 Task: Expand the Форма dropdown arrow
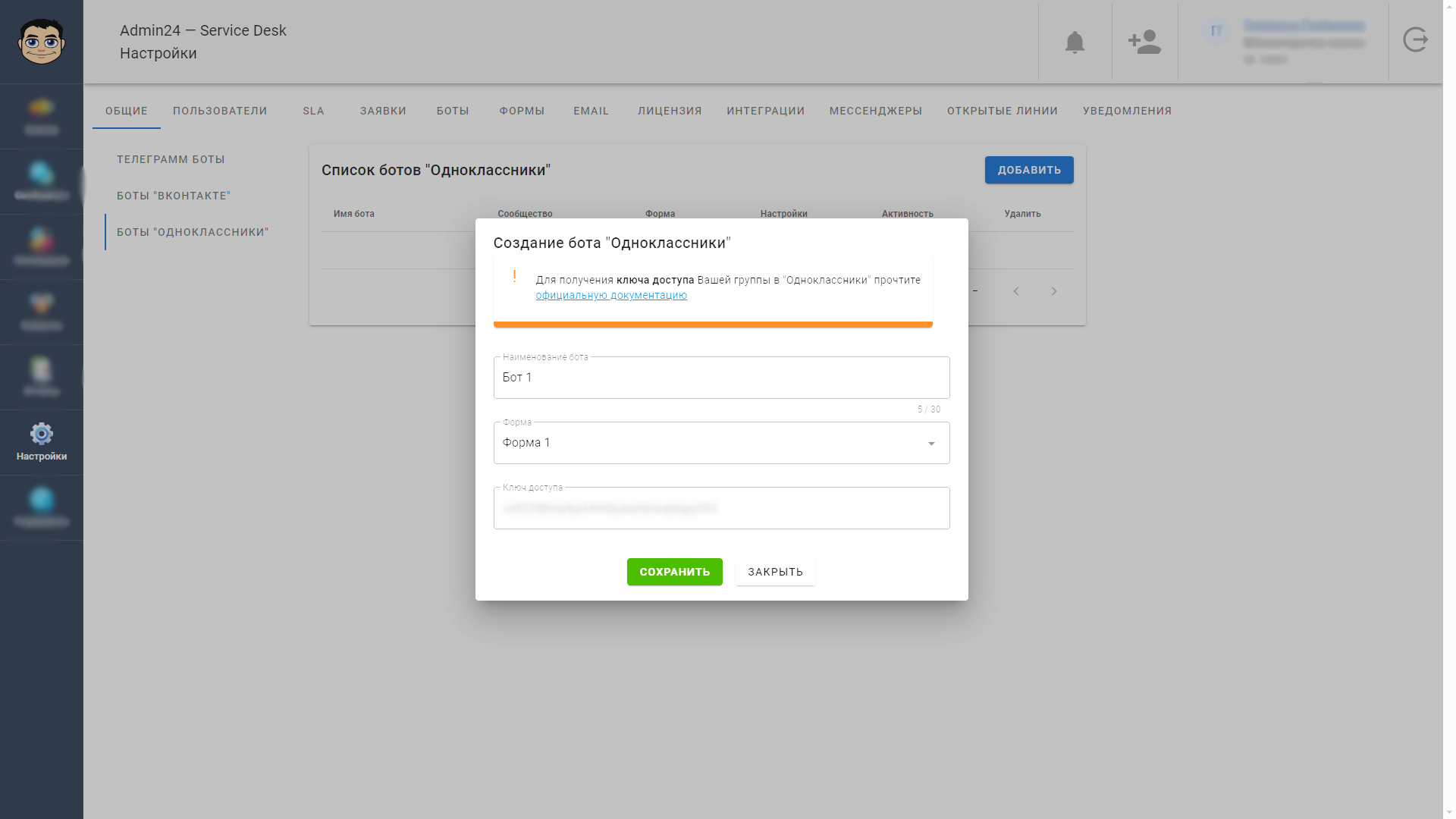click(931, 444)
